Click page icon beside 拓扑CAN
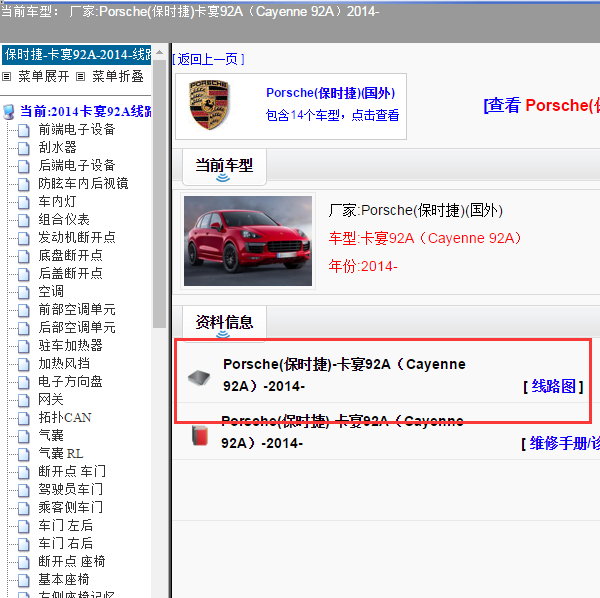Image resolution: width=600 pixels, height=598 pixels. click(24, 418)
